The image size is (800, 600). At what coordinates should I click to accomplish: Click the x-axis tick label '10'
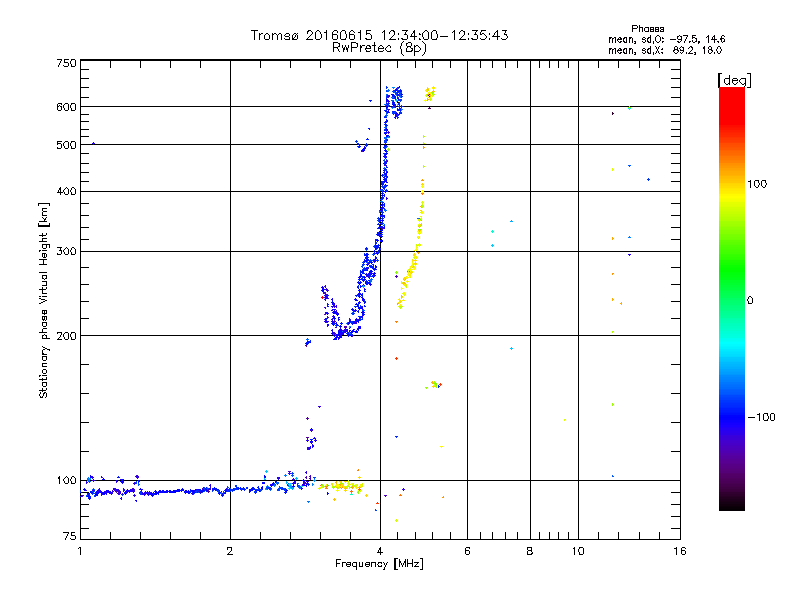578,551
